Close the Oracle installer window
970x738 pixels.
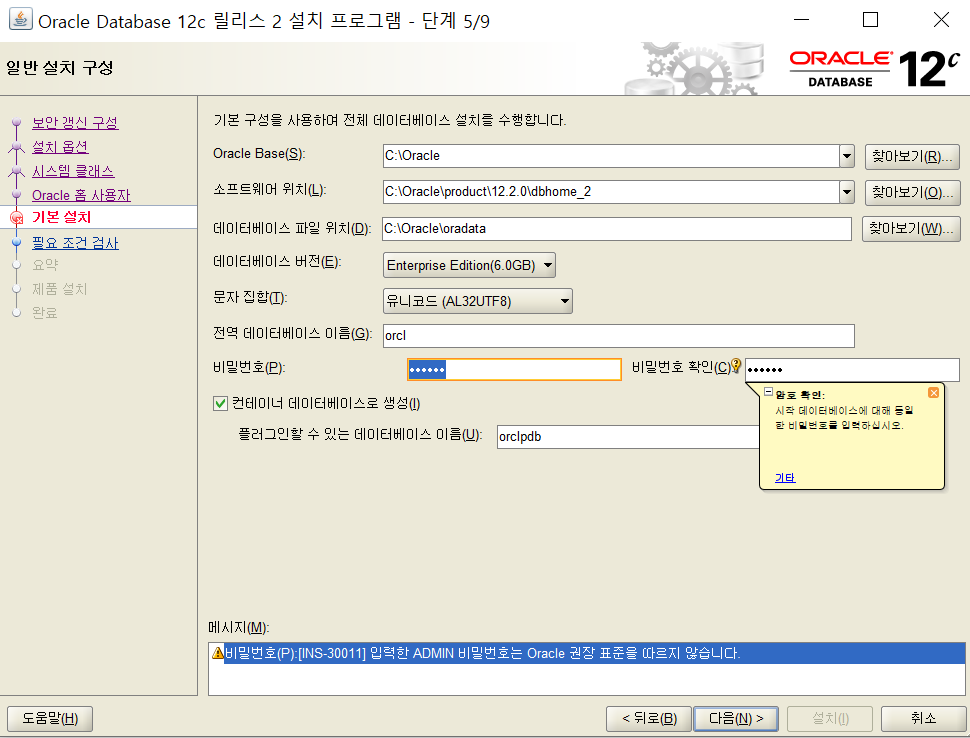click(x=941, y=20)
